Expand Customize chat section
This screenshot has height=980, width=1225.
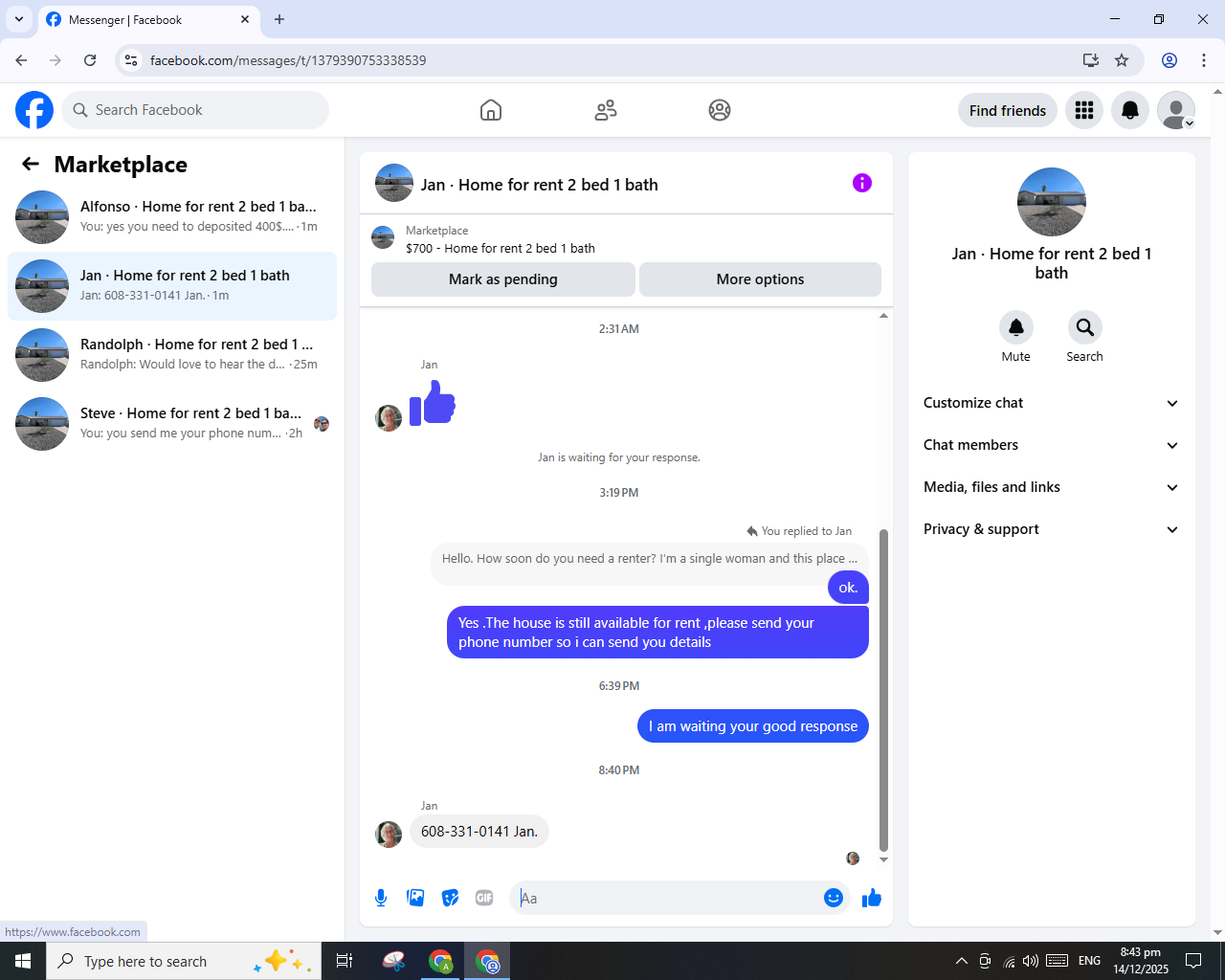coord(1051,403)
